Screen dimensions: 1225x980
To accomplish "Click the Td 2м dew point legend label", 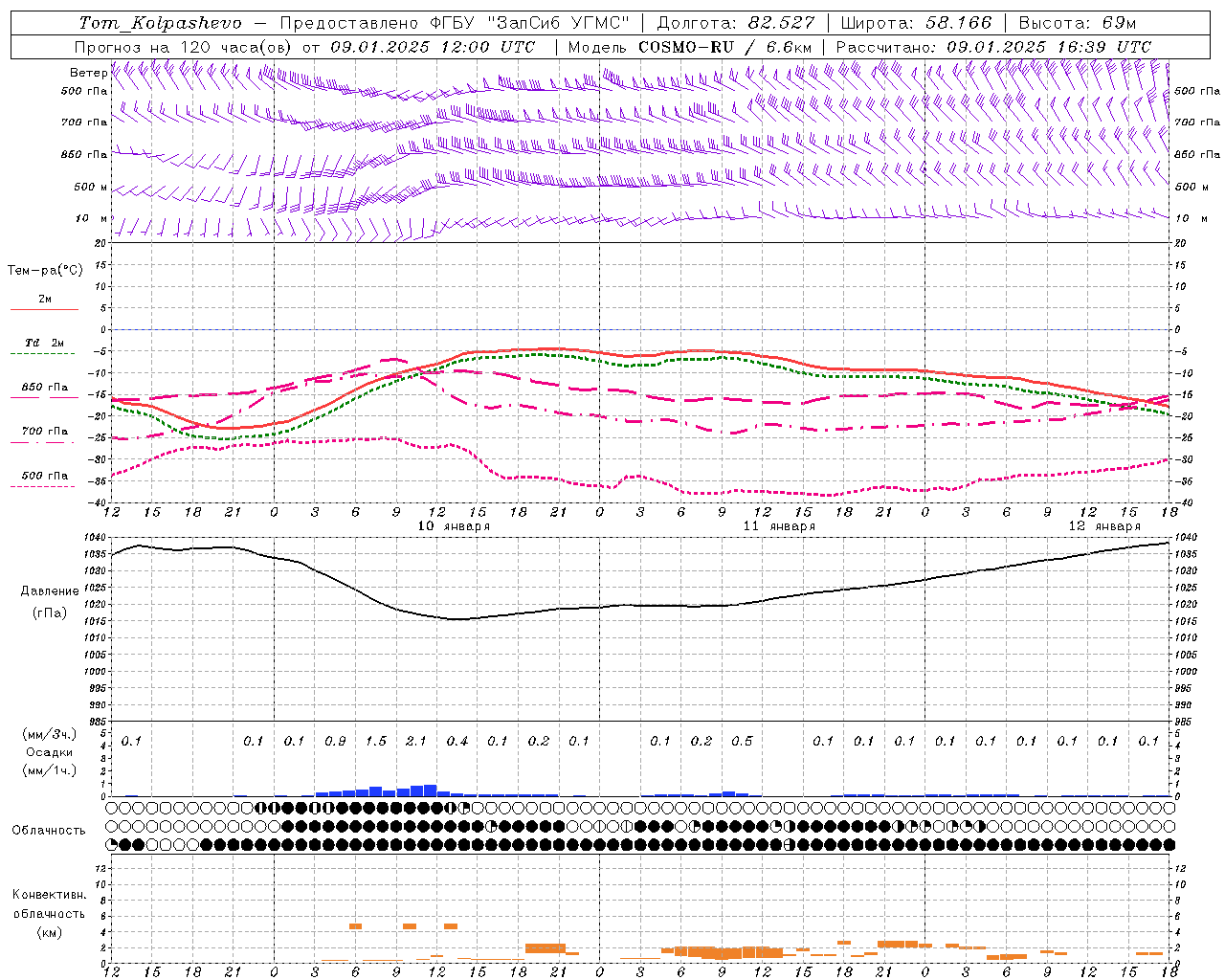I will [45, 343].
